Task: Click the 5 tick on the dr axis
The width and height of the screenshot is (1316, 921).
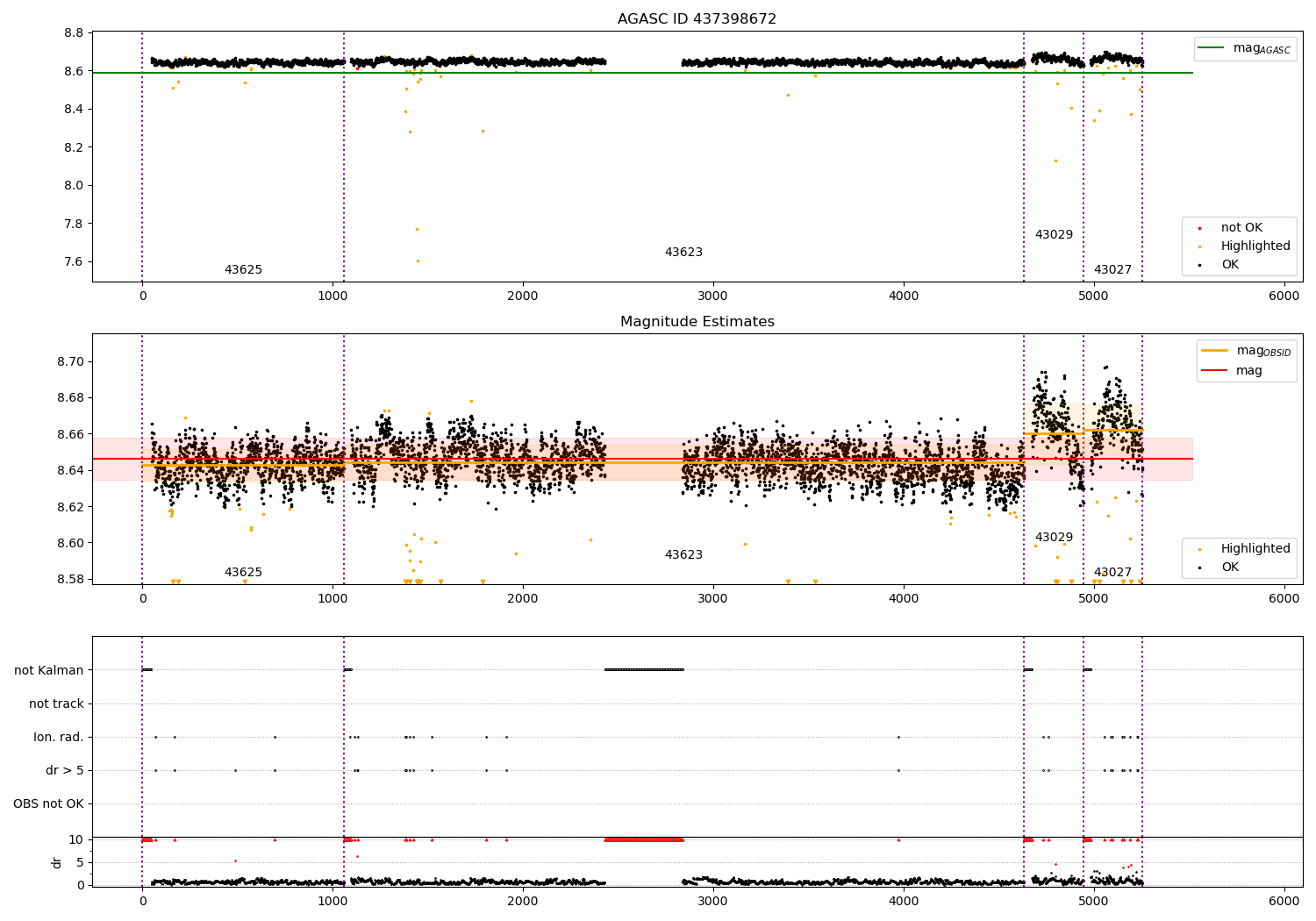Action: tap(80, 863)
